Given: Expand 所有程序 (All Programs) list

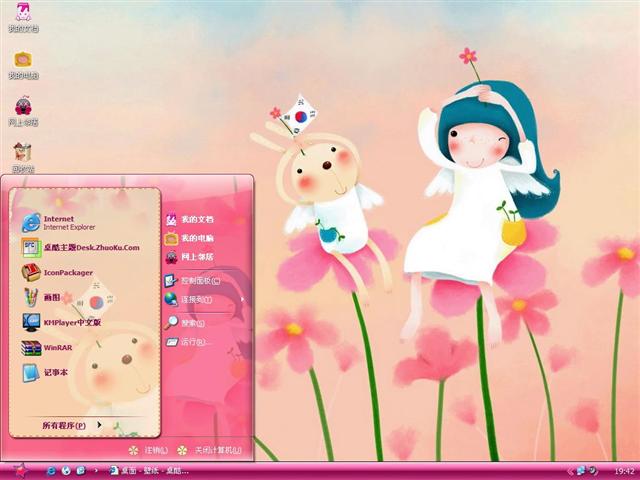Looking at the screenshot, I should click(70, 425).
